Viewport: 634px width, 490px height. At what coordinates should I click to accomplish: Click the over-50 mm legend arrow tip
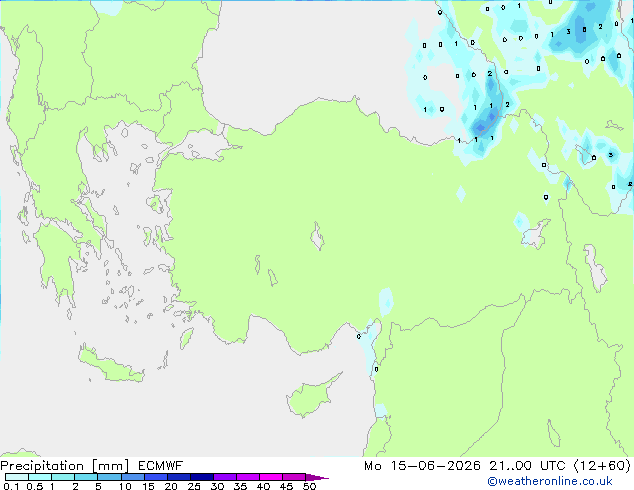(x=317, y=477)
